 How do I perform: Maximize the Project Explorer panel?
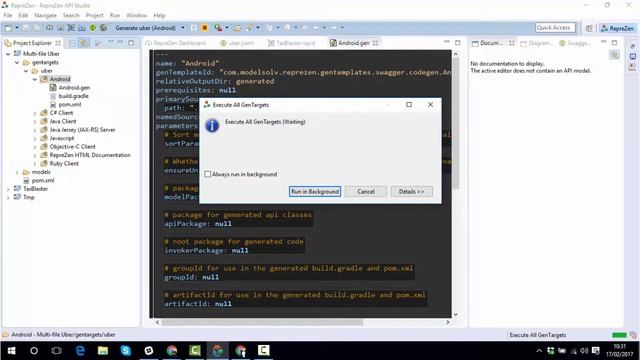point(131,42)
